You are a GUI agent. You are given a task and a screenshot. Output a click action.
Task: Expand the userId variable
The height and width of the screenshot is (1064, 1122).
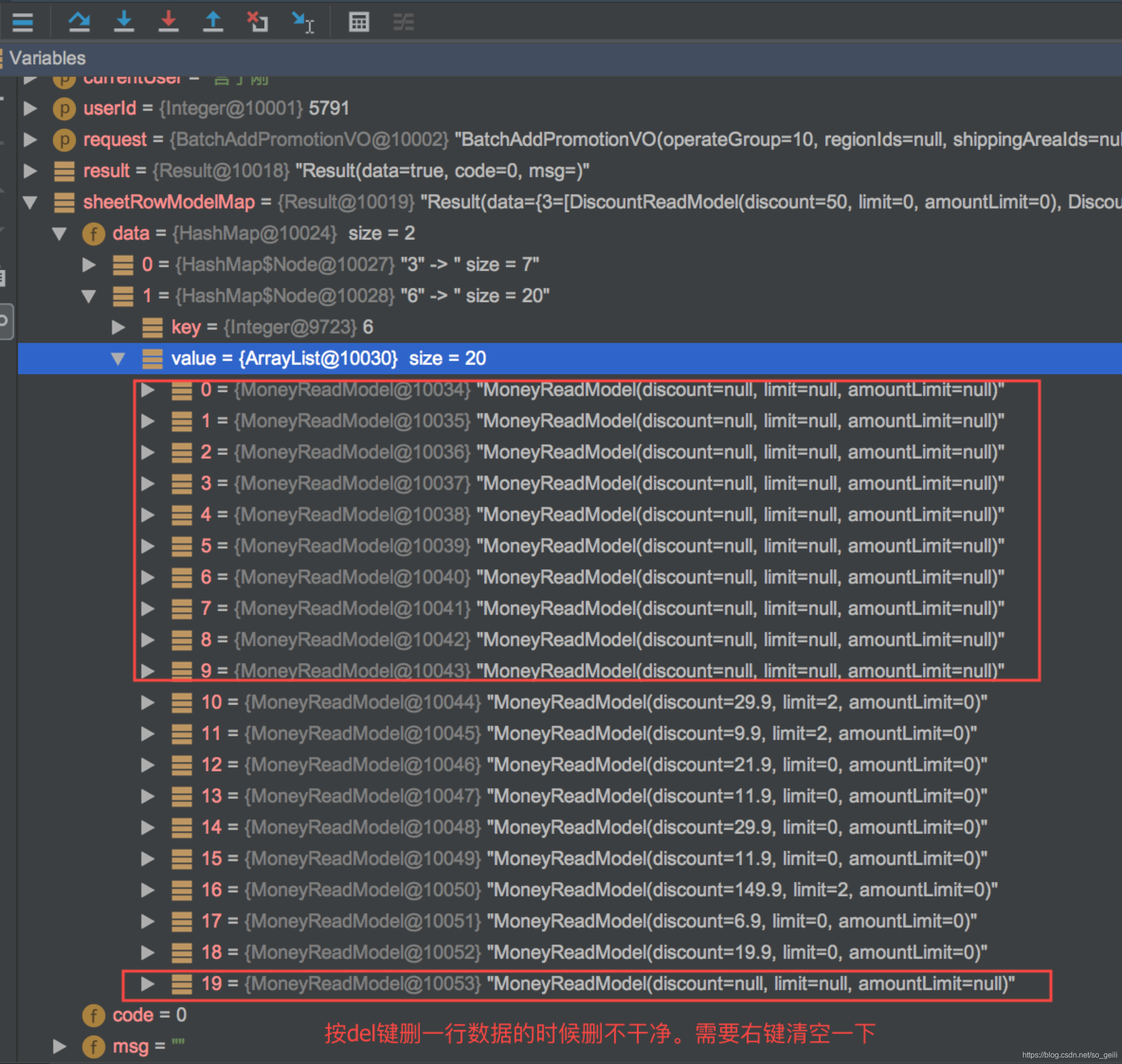tap(30, 108)
